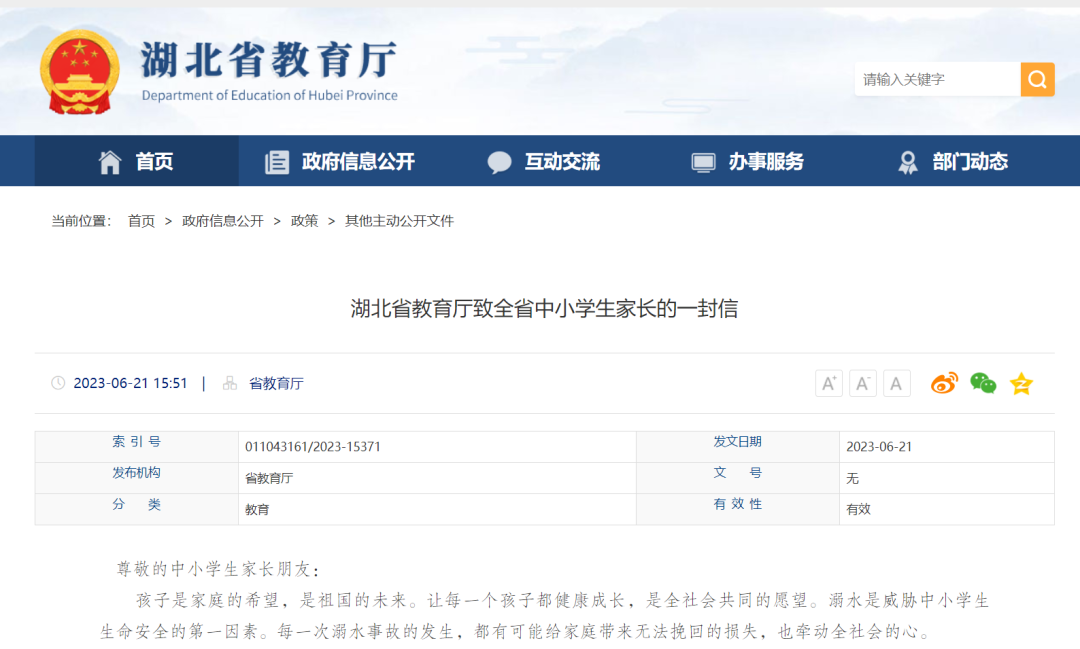Image resolution: width=1080 pixels, height=649 pixels.
Task: Reset font size with plain A button
Action: (897, 383)
